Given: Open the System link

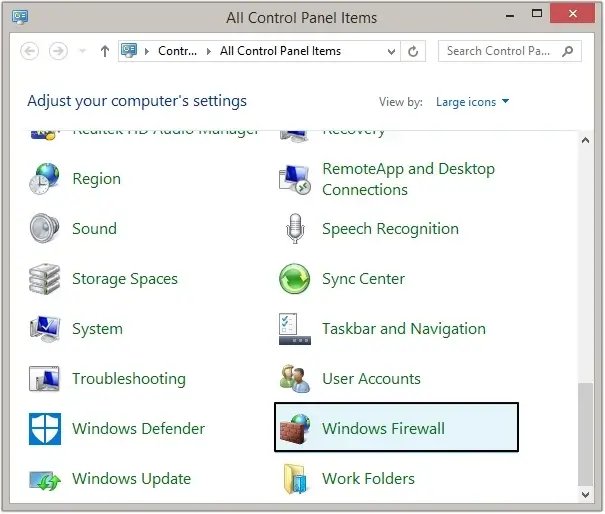Looking at the screenshot, I should point(98,329).
